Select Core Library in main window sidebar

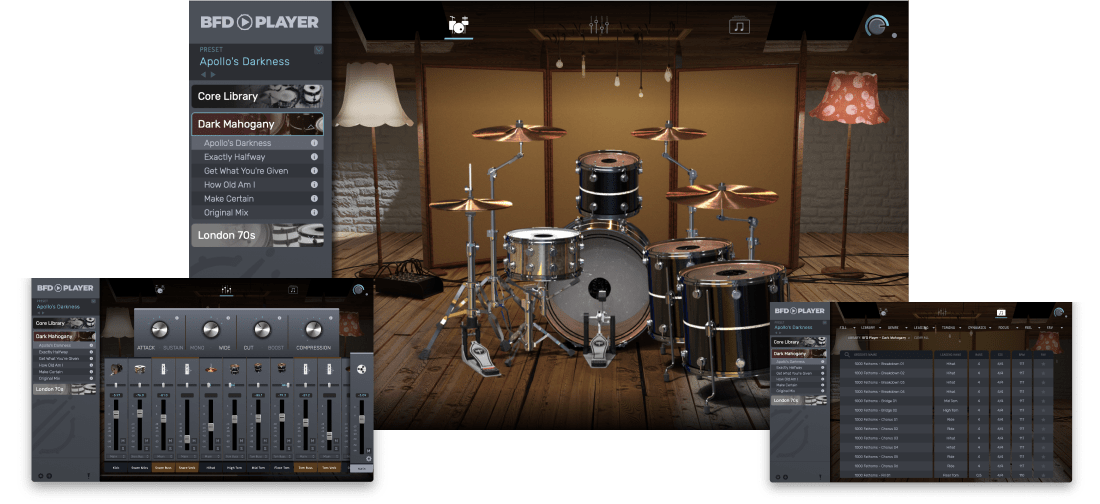[x=257, y=96]
